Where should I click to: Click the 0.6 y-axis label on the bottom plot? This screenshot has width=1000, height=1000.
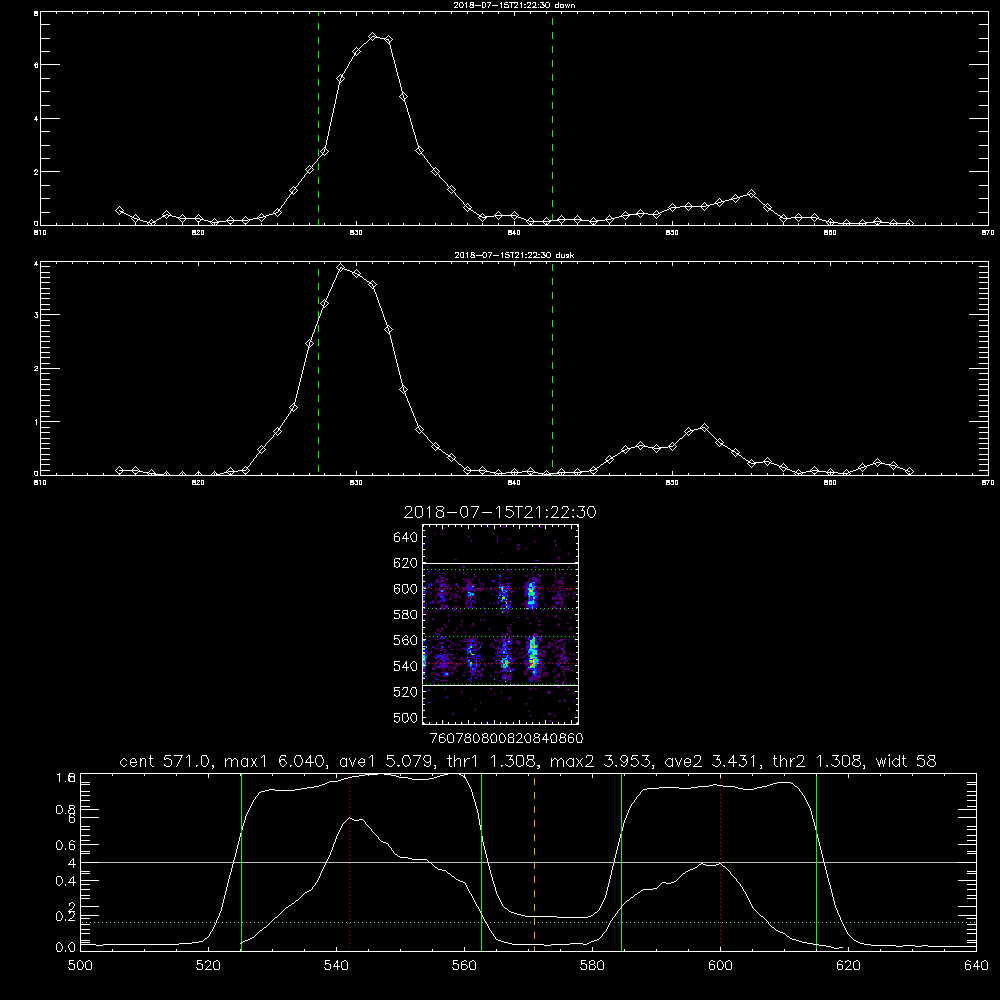point(66,845)
